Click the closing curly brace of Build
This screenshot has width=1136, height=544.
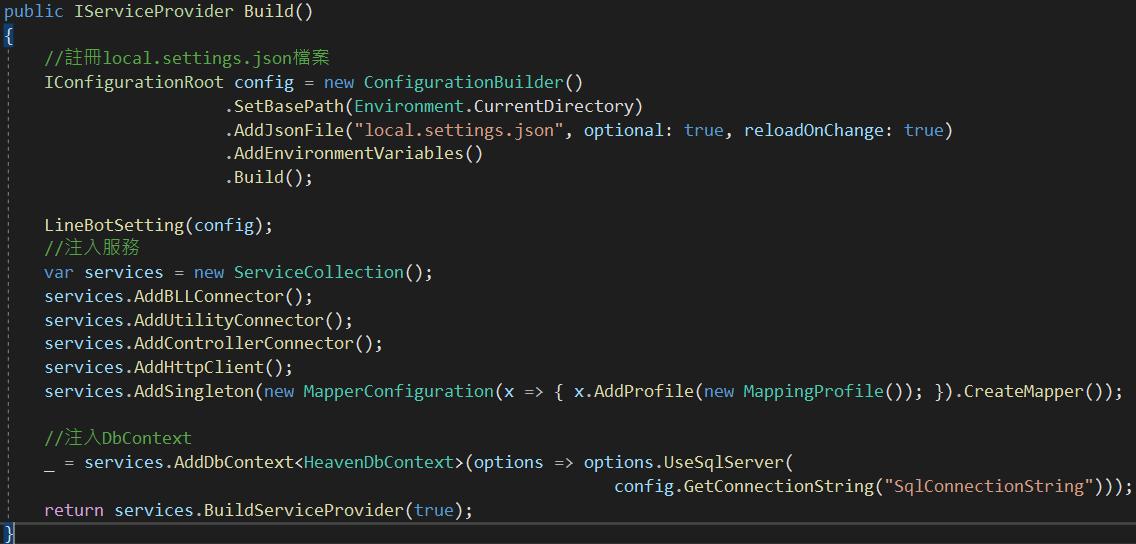click(8, 532)
